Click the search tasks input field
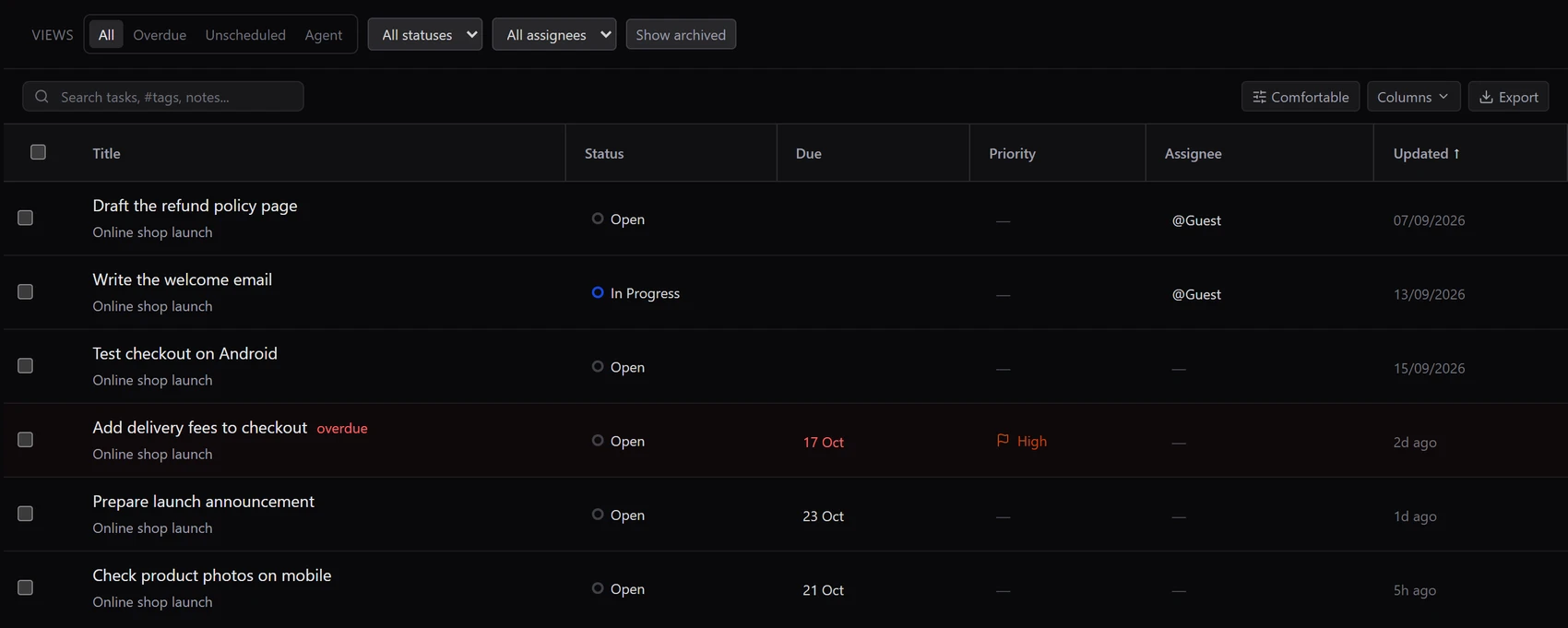Image resolution: width=1568 pixels, height=628 pixels. 163,97
